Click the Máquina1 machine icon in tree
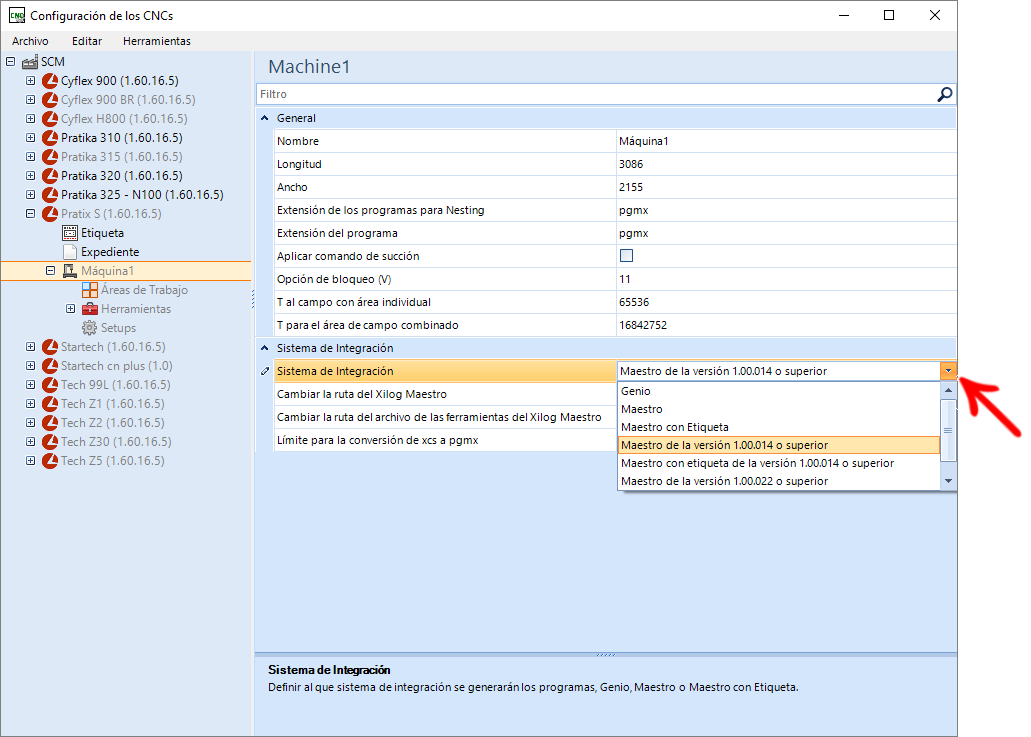Viewport: 1031px width, 737px height. 70,271
